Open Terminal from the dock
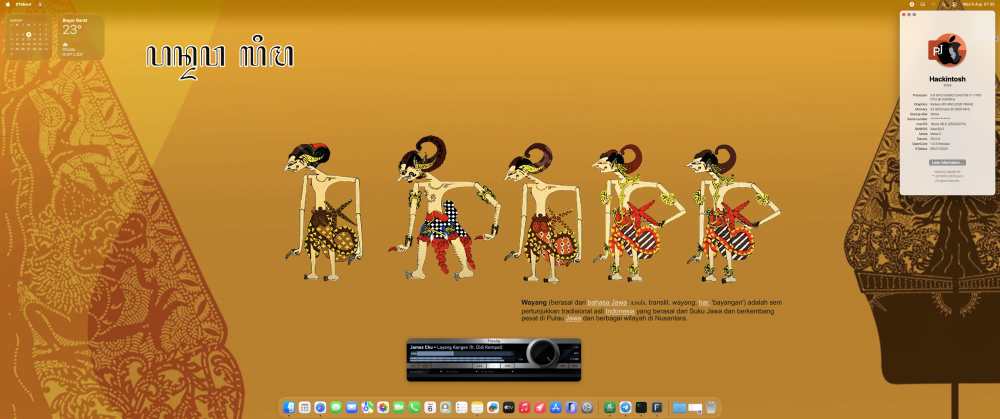This screenshot has height=419, width=1000. point(641,407)
